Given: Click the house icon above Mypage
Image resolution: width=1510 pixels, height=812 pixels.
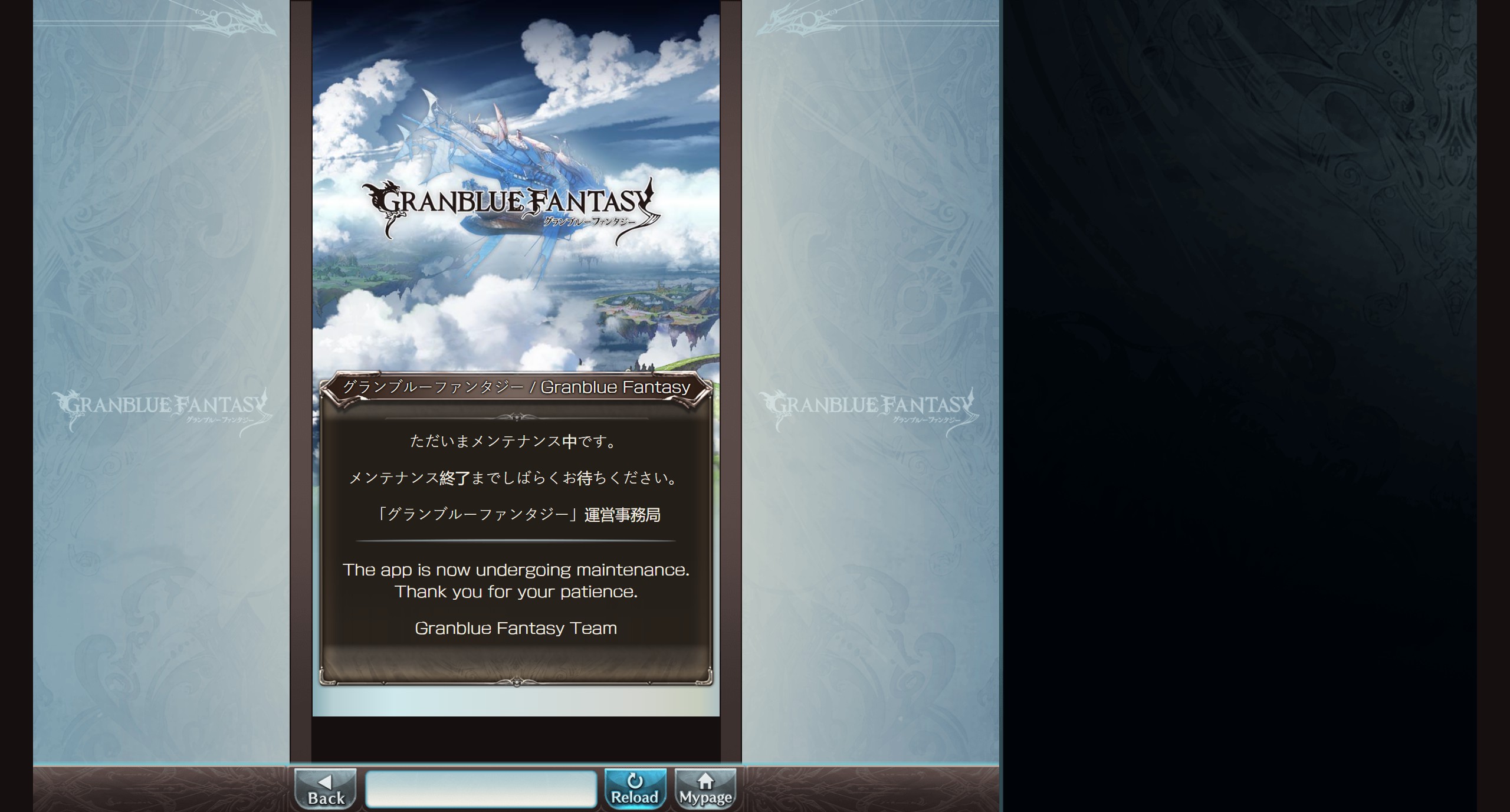Looking at the screenshot, I should (x=705, y=781).
